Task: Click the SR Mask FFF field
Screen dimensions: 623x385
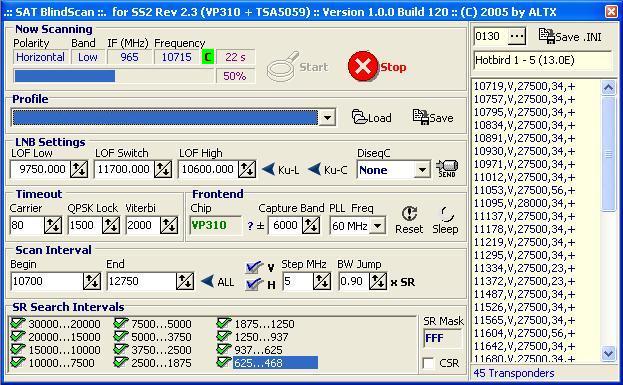Action: (x=442, y=339)
